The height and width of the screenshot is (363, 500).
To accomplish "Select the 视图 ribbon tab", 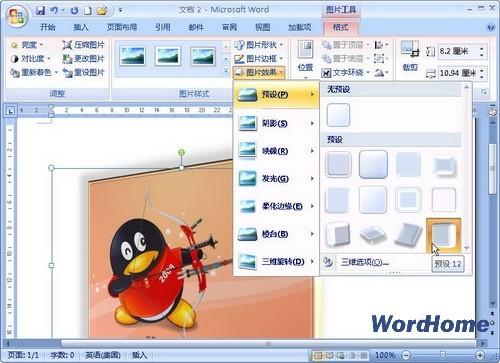I will 262,27.
